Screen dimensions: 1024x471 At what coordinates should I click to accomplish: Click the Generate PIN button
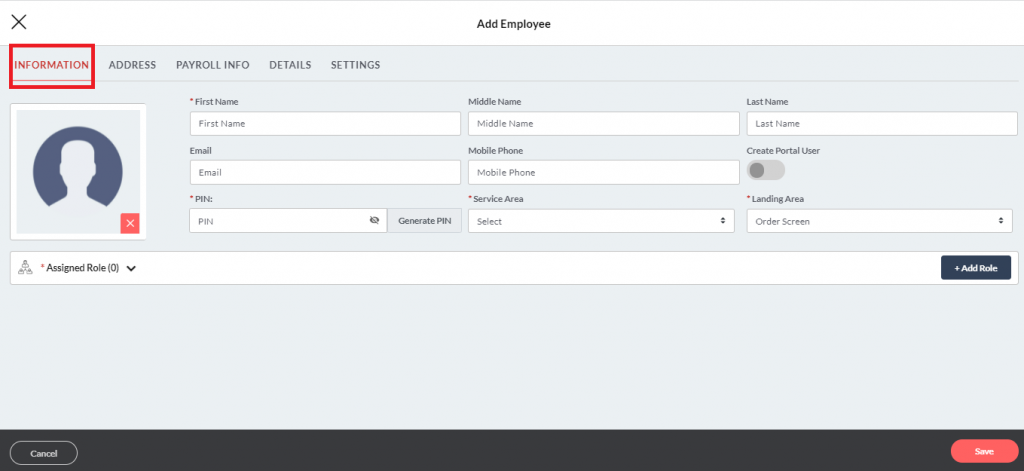tap(424, 221)
